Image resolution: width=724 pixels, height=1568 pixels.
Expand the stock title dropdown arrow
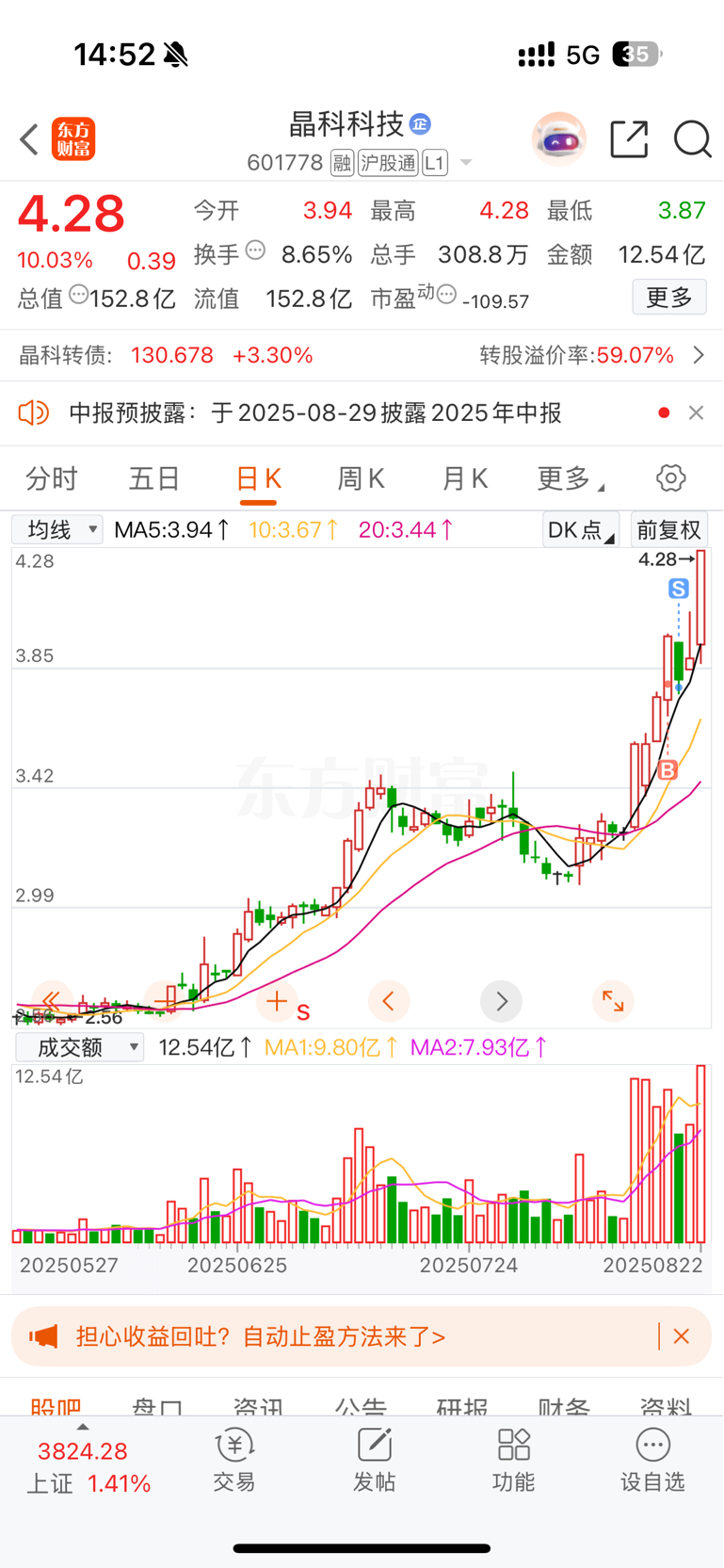coord(465,164)
